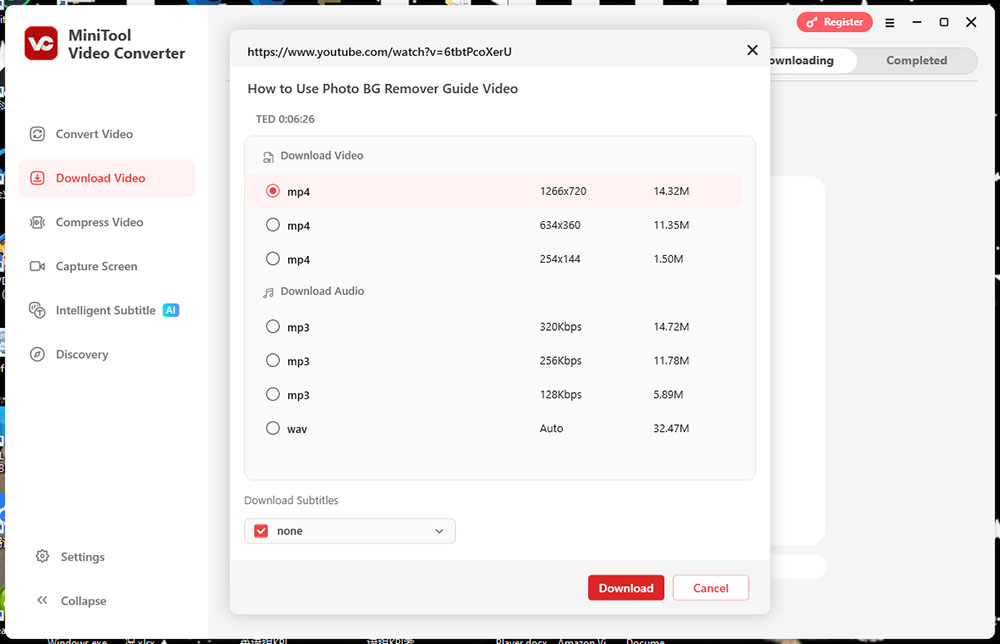Screen dimensions: 1000x644
Task: Click the Capture Screen camera icon
Action: tap(38, 266)
